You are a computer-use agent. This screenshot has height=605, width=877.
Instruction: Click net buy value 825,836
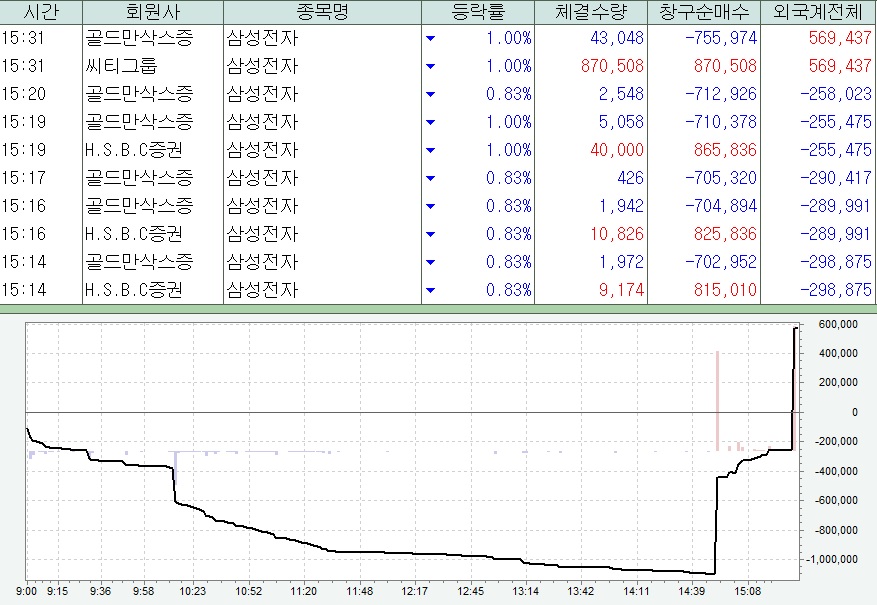(x=725, y=234)
